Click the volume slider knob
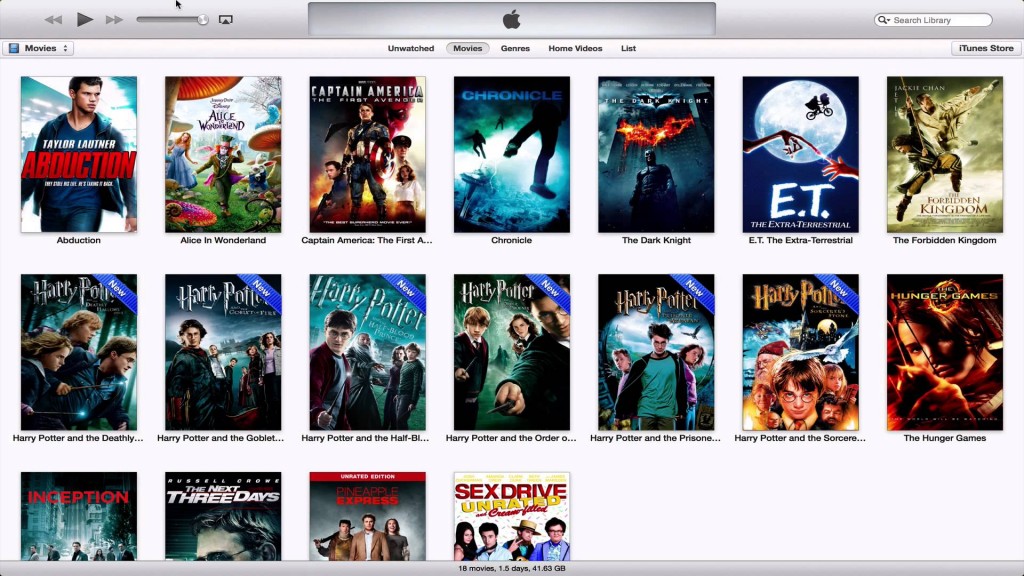The height and width of the screenshot is (576, 1024). click(203, 20)
